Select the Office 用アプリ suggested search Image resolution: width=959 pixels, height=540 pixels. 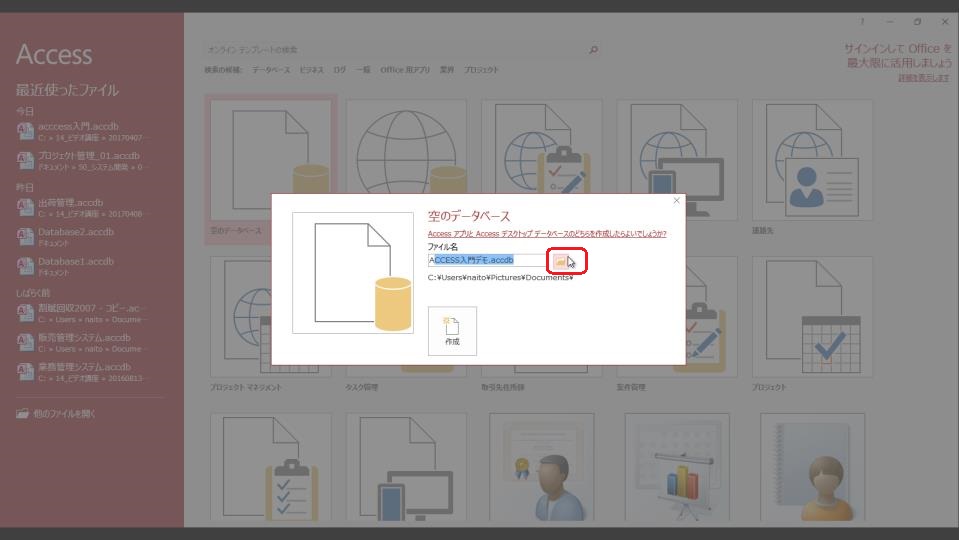(405, 70)
